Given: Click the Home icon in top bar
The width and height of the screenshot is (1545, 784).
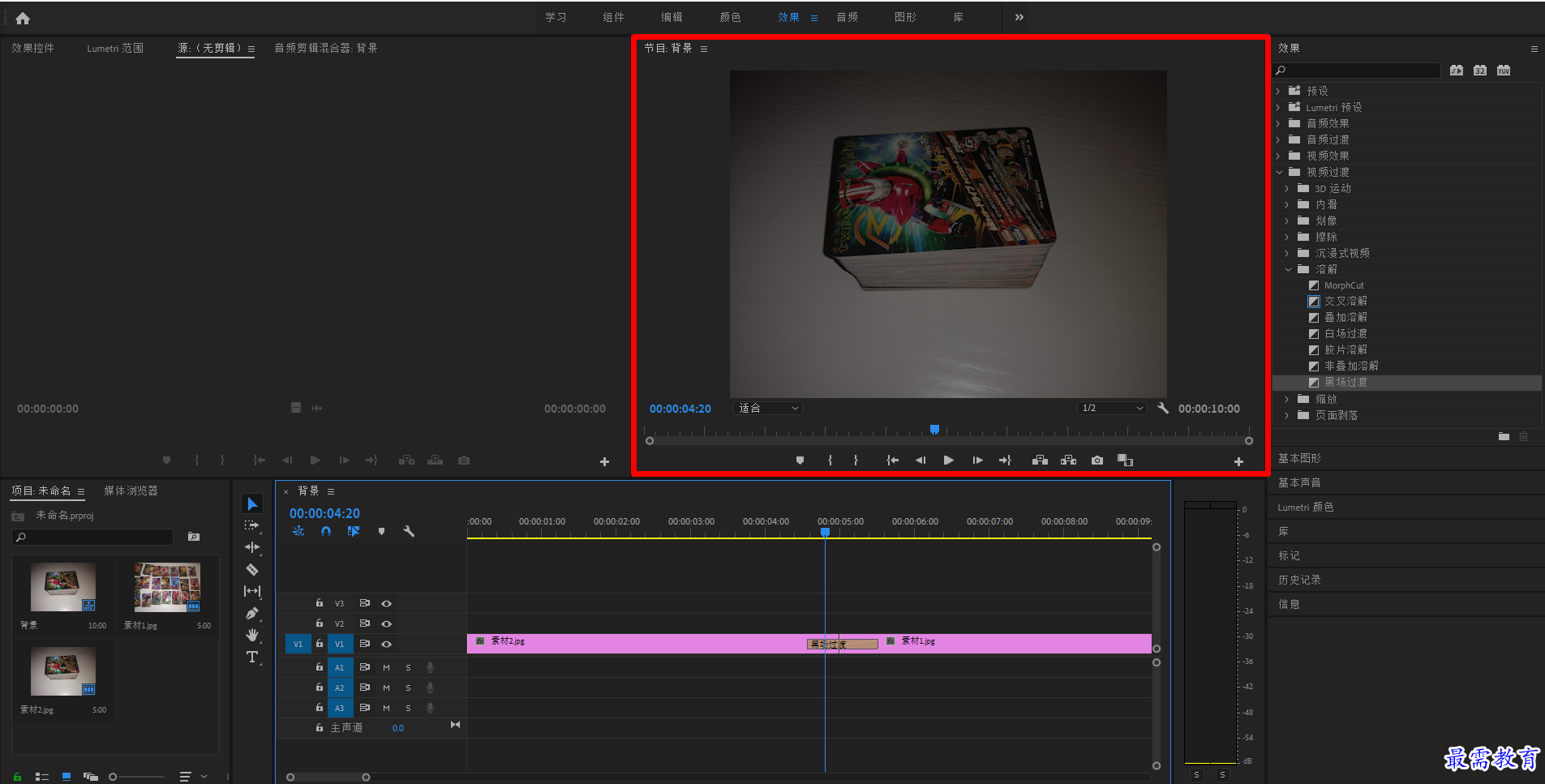Looking at the screenshot, I should coord(23,18).
